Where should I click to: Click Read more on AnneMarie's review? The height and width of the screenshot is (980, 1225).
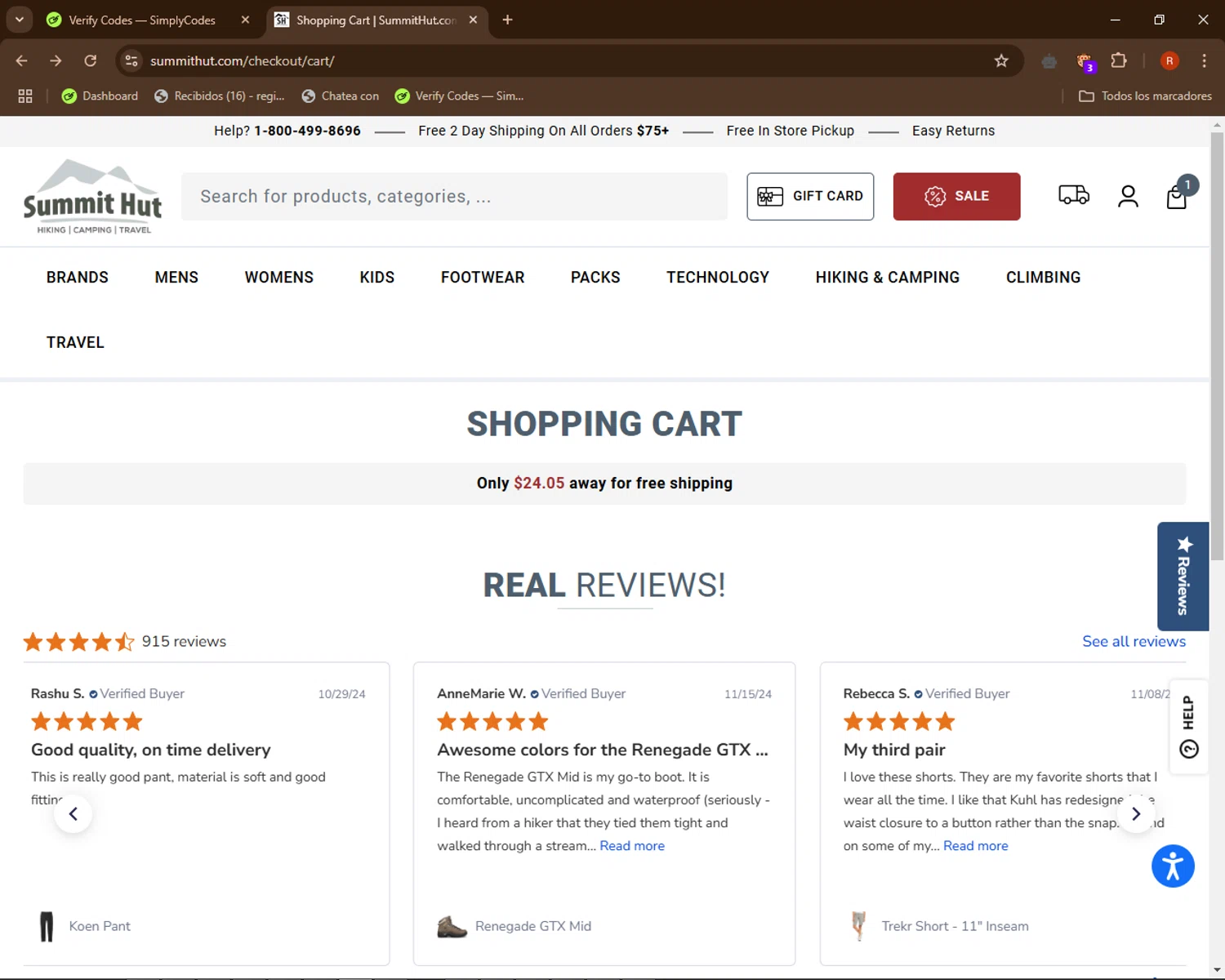tap(632, 846)
